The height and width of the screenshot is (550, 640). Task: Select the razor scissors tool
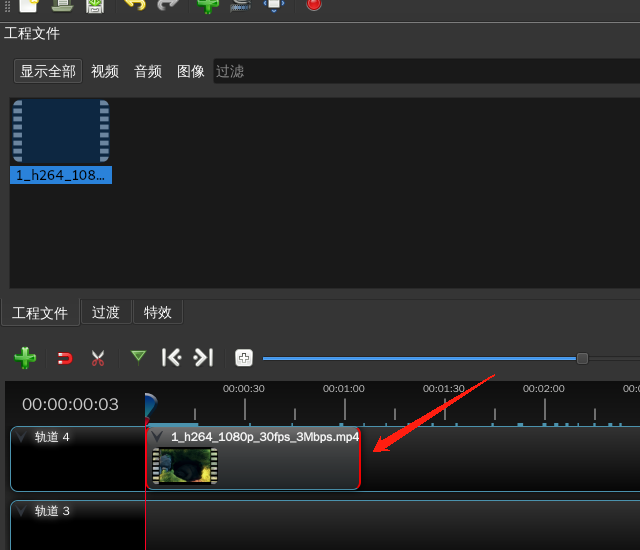point(97,358)
